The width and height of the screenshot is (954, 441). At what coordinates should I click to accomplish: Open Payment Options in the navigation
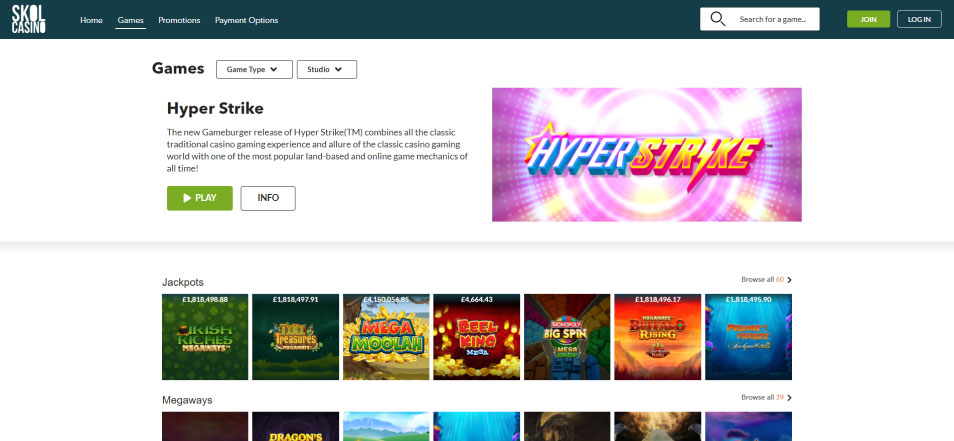246,20
